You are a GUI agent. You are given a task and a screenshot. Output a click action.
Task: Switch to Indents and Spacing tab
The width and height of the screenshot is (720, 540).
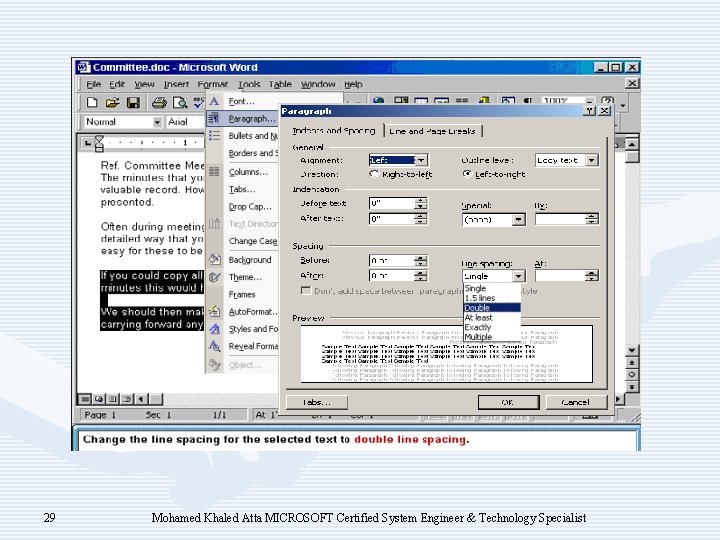334,130
